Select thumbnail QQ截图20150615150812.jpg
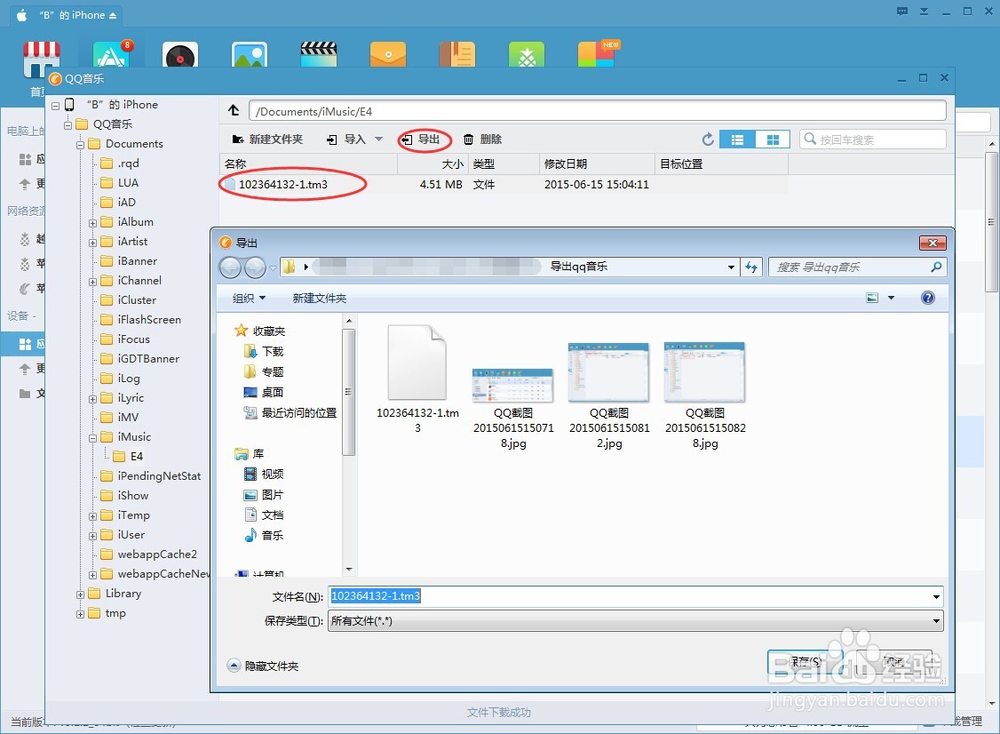The image size is (1000, 734). coord(609,396)
